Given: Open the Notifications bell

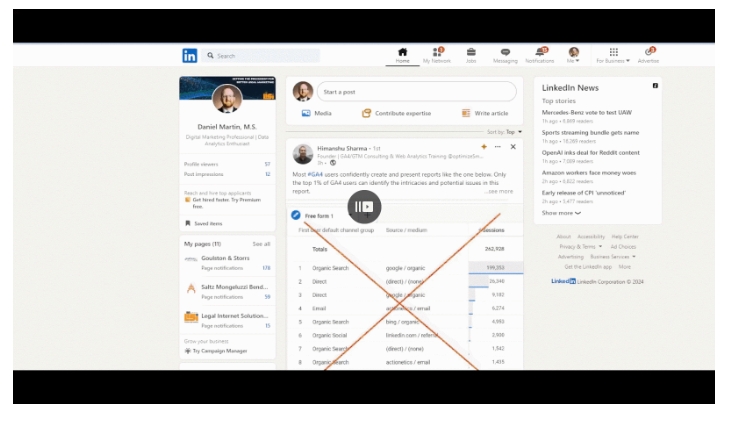Looking at the screenshot, I should coord(540,55).
